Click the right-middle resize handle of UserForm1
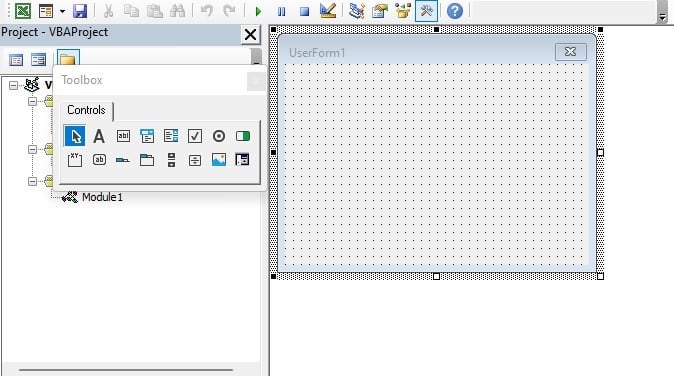 tap(600, 153)
